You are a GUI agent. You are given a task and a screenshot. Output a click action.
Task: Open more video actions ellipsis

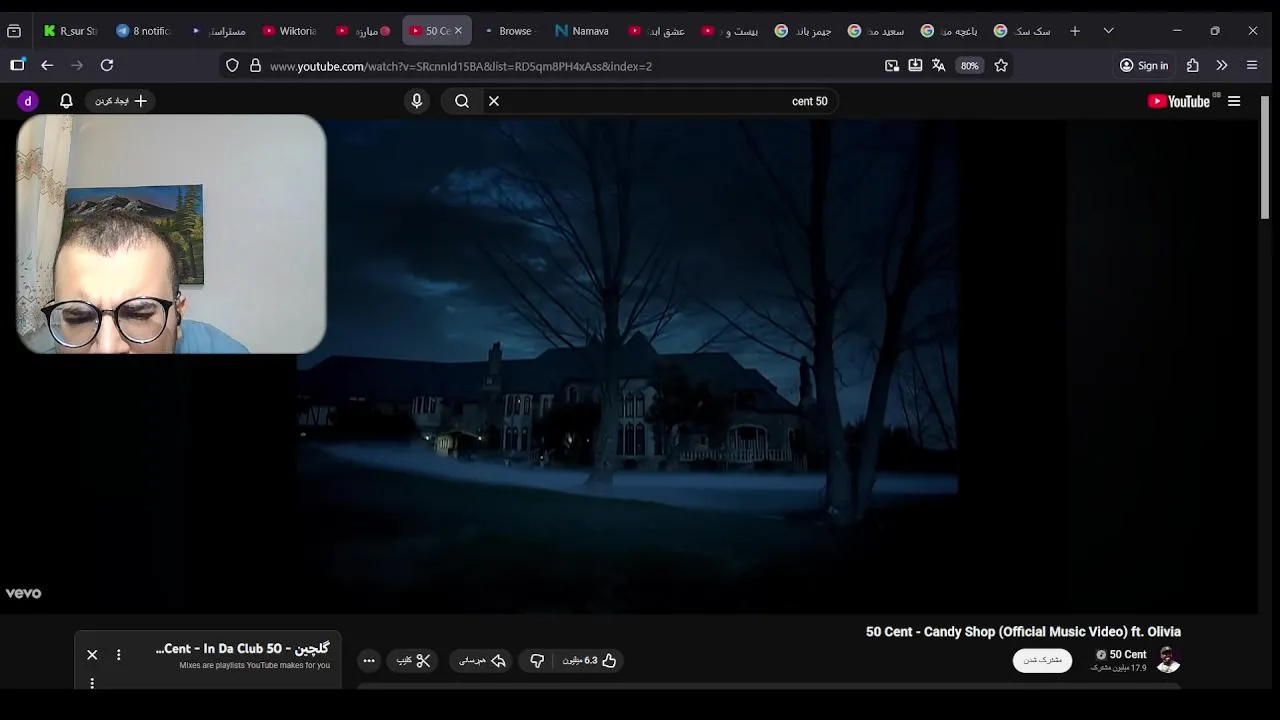pyautogui.click(x=369, y=660)
